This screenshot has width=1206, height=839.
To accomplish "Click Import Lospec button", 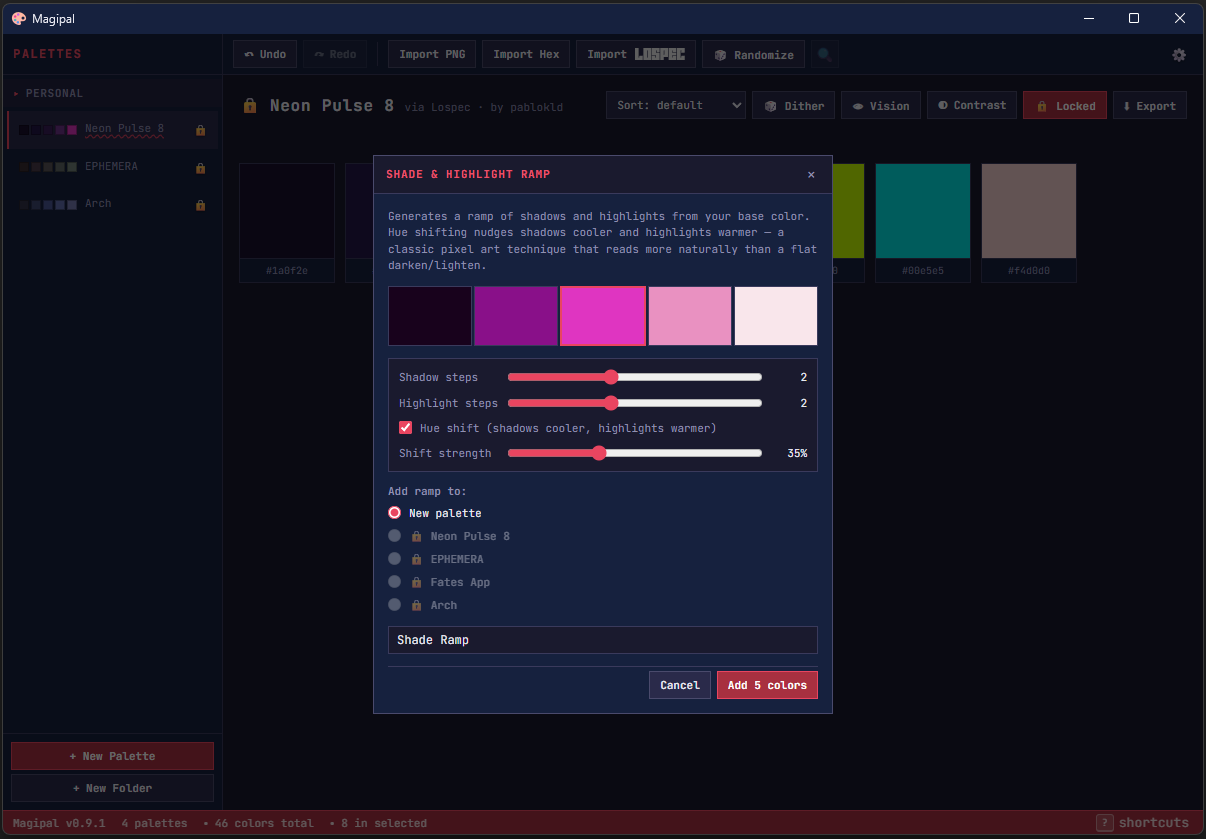I will (636, 54).
